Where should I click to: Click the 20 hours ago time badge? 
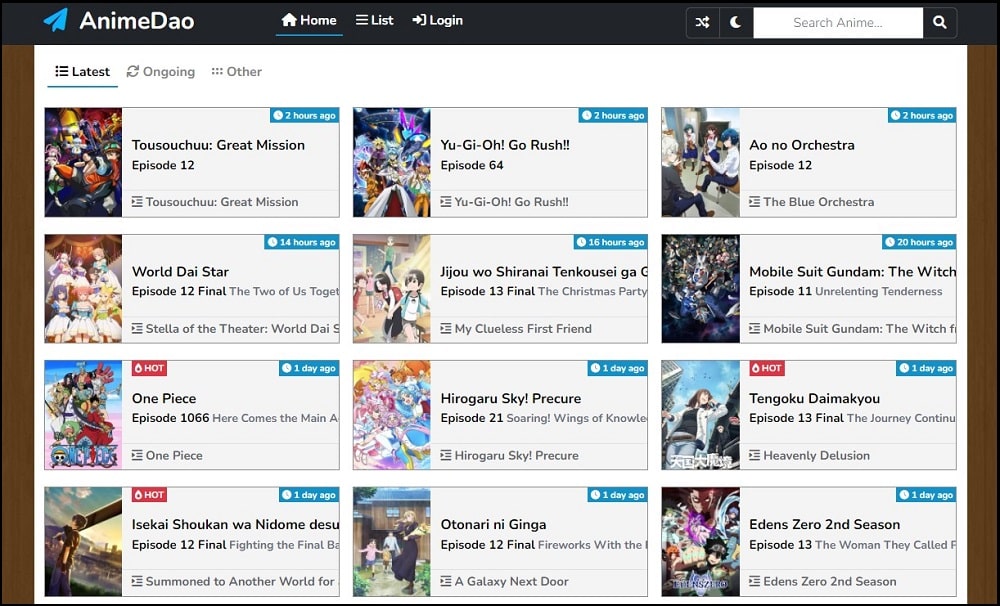[x=919, y=242]
